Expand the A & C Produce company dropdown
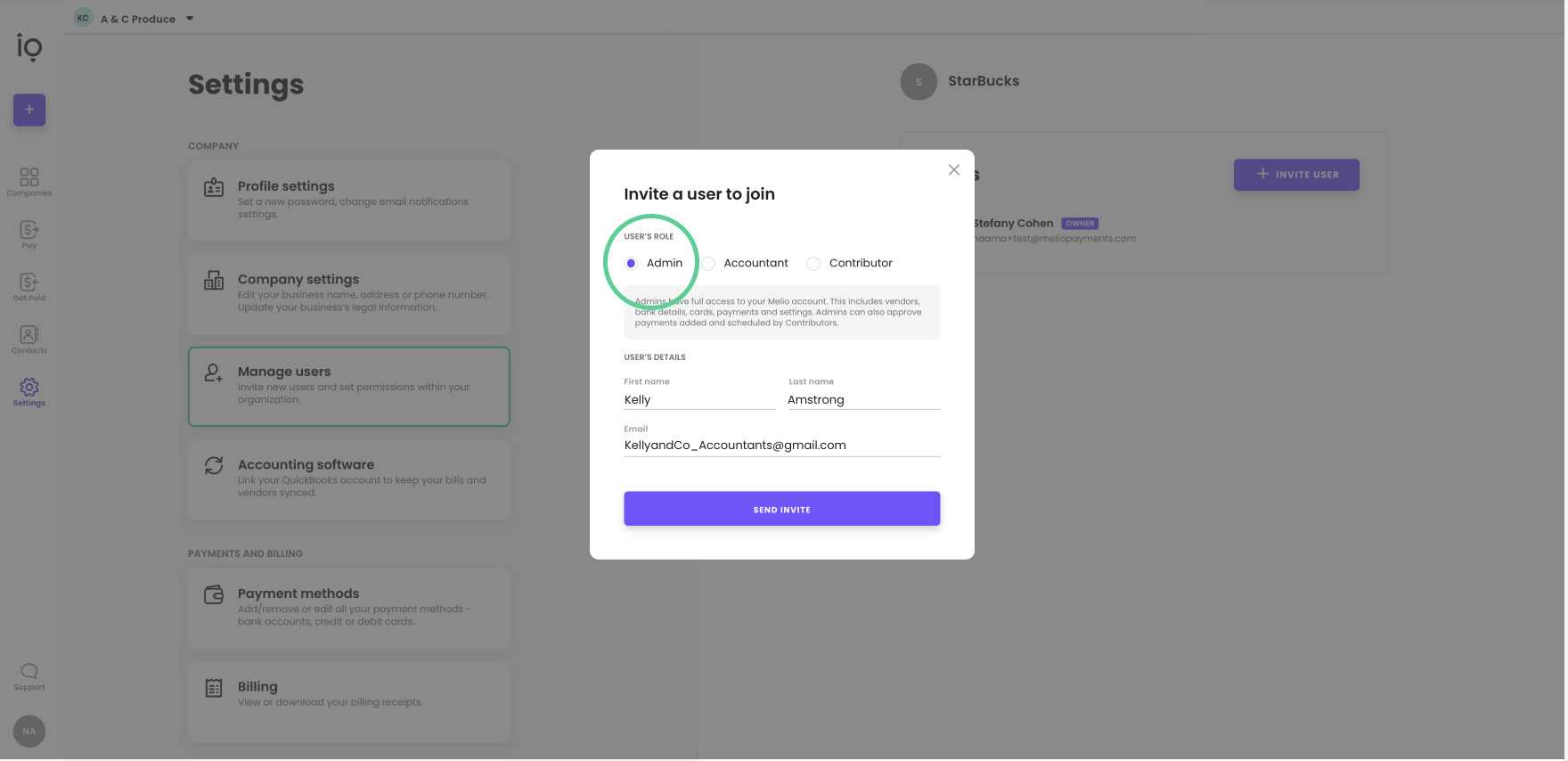This screenshot has height=761, width=1568. click(190, 19)
